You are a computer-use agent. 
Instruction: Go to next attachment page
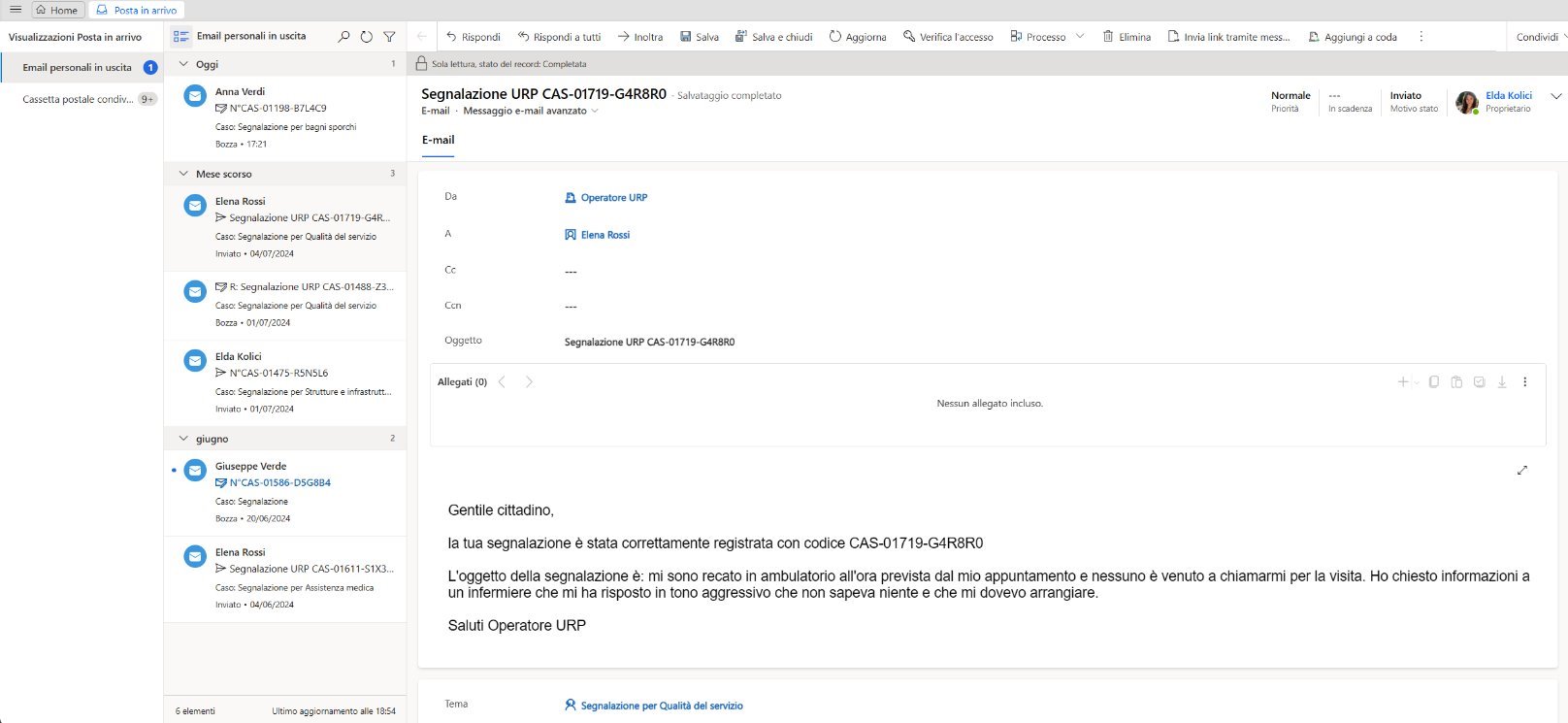(529, 382)
